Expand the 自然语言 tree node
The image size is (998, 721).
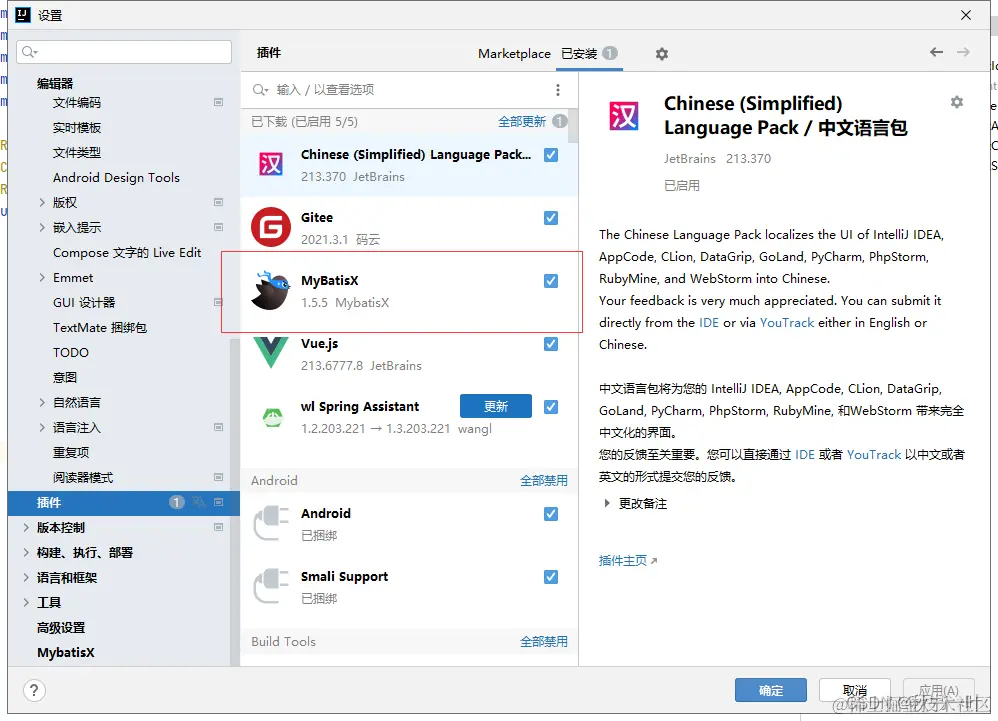(42, 402)
